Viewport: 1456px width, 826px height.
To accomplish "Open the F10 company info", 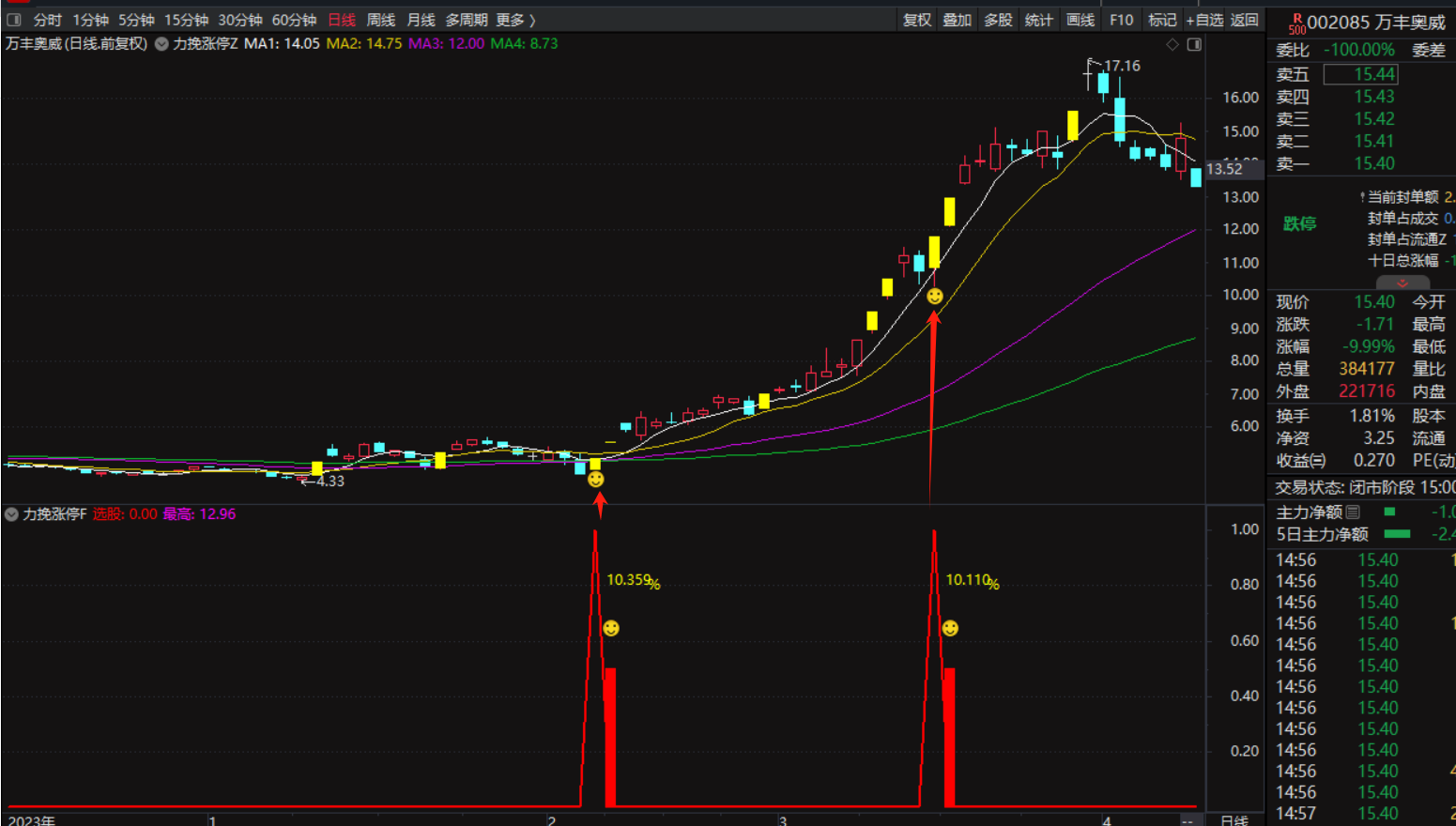I will tap(1121, 20).
